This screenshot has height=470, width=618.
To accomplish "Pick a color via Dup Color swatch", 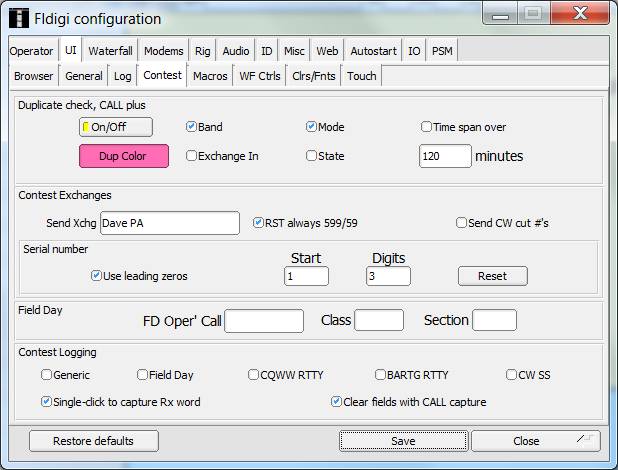I will click(124, 156).
